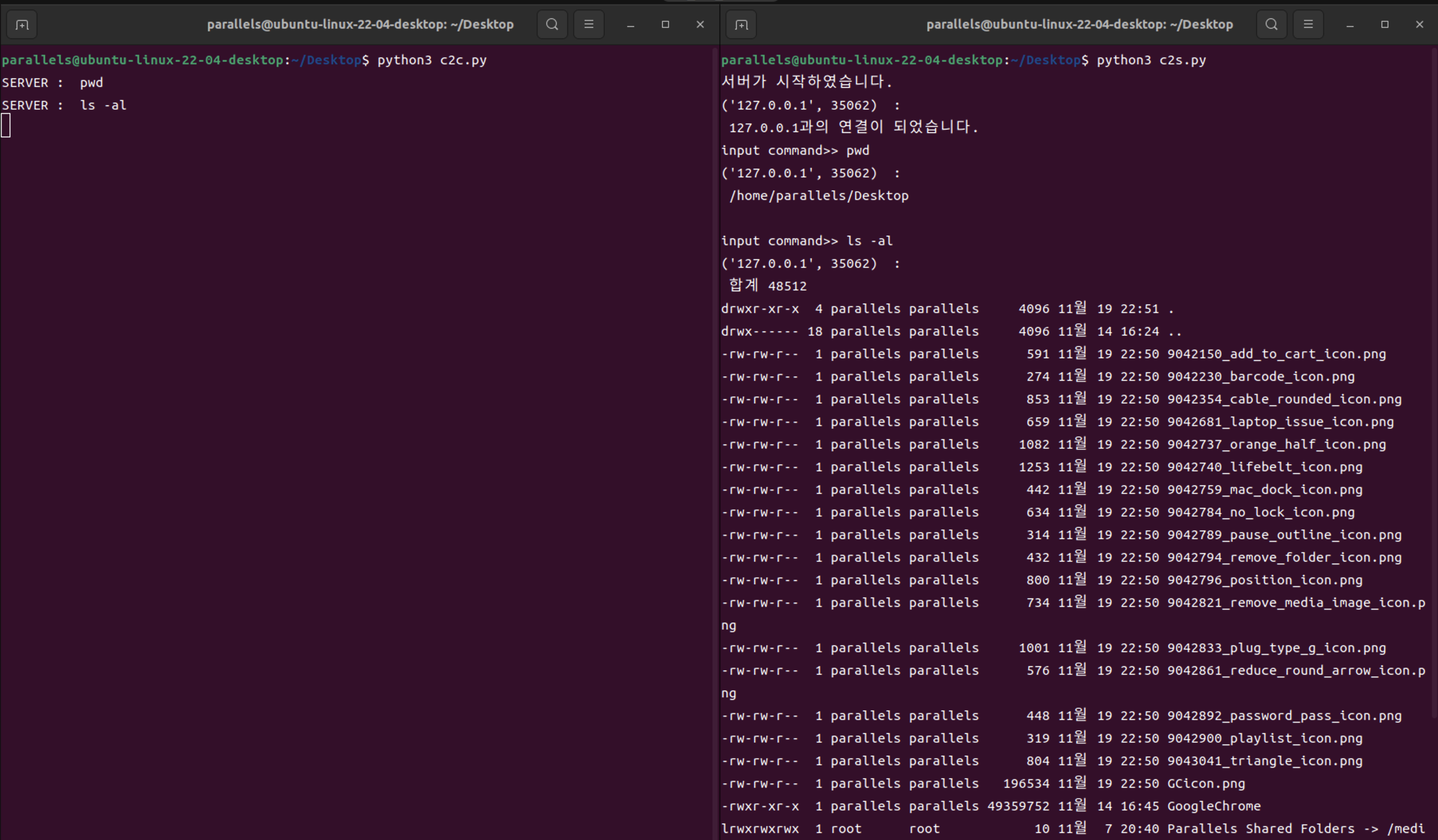Viewport: 1438px width, 840px height.
Task: Click 9043041_triangle_icon.png filename
Action: (1265, 761)
